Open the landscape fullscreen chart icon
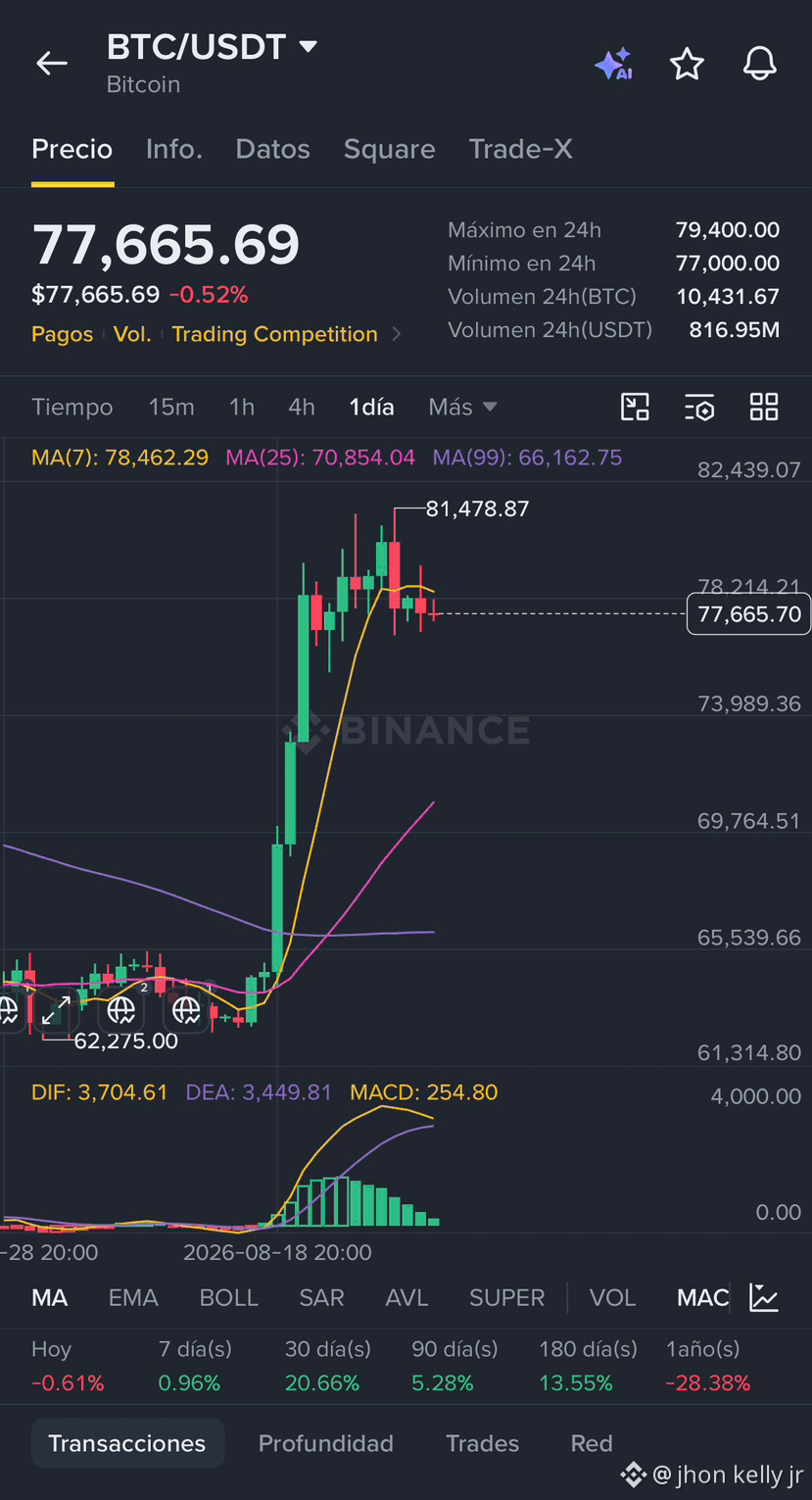 tap(636, 407)
